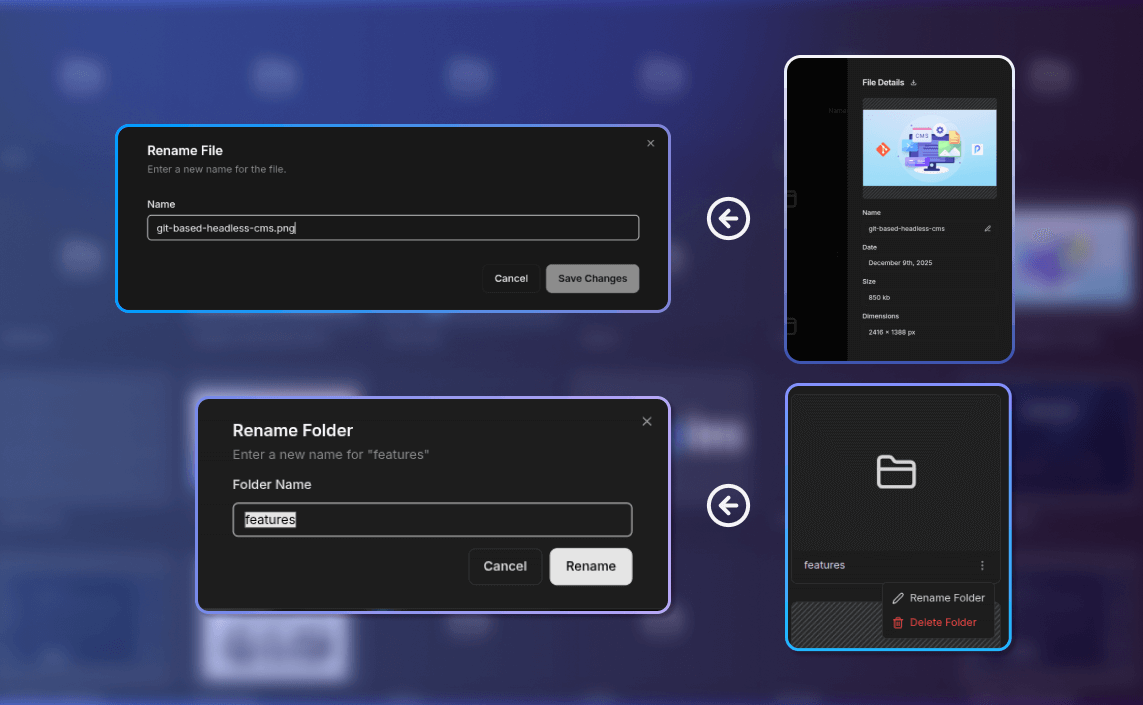Cancel the Rename File dialog

point(511,278)
